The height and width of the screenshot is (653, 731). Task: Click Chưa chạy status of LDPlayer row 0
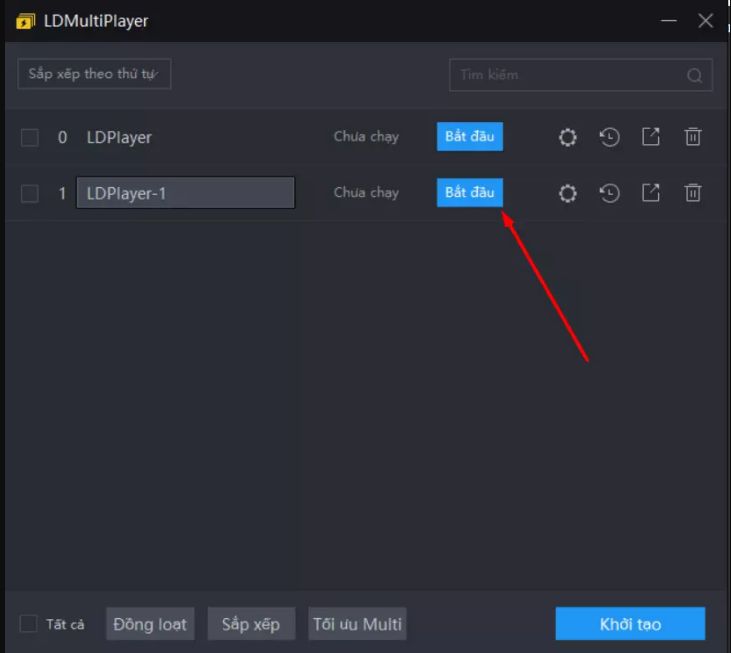click(366, 137)
